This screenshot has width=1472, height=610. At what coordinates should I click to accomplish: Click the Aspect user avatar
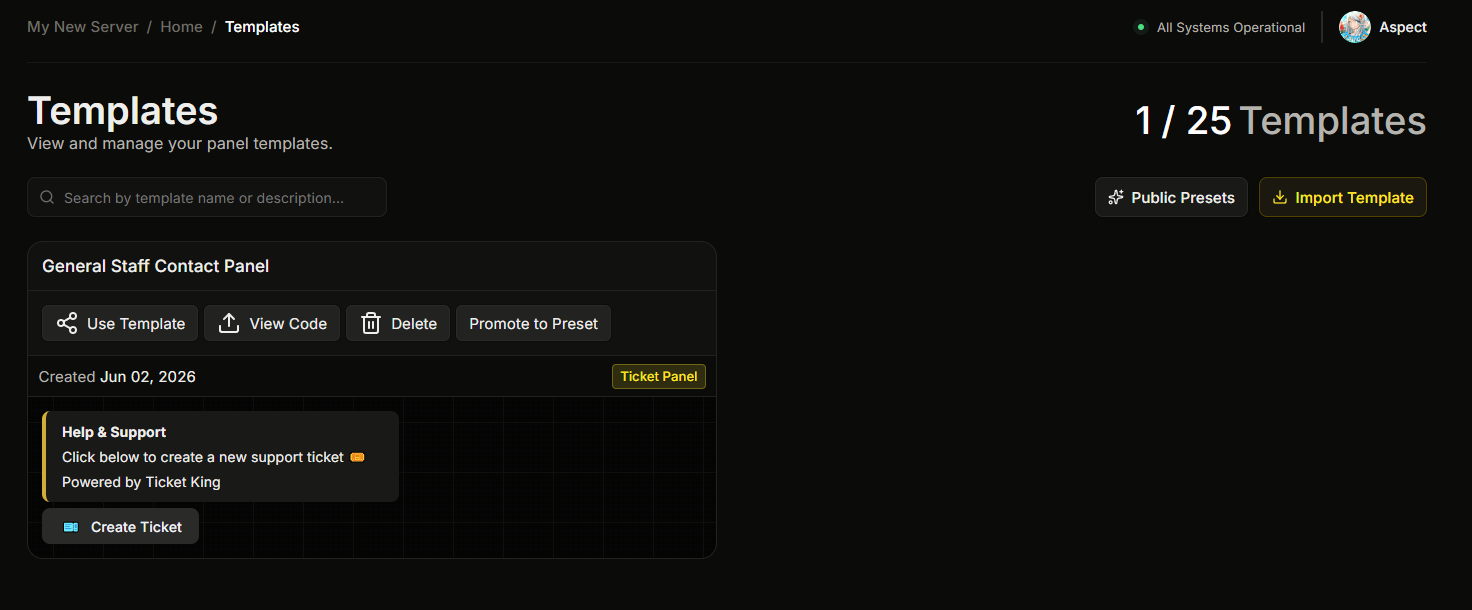1355,27
